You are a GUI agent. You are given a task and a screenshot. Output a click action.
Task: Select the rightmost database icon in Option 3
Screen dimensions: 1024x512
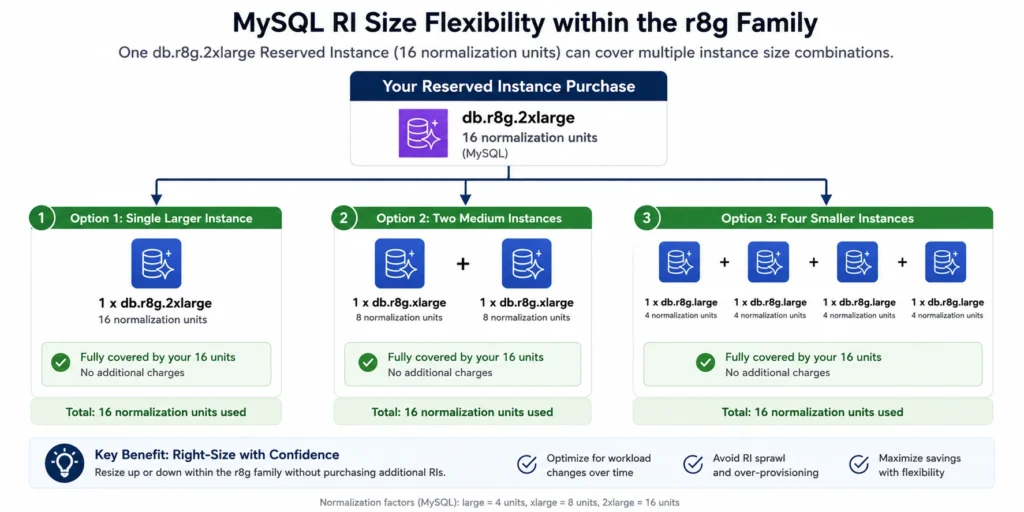click(946, 262)
